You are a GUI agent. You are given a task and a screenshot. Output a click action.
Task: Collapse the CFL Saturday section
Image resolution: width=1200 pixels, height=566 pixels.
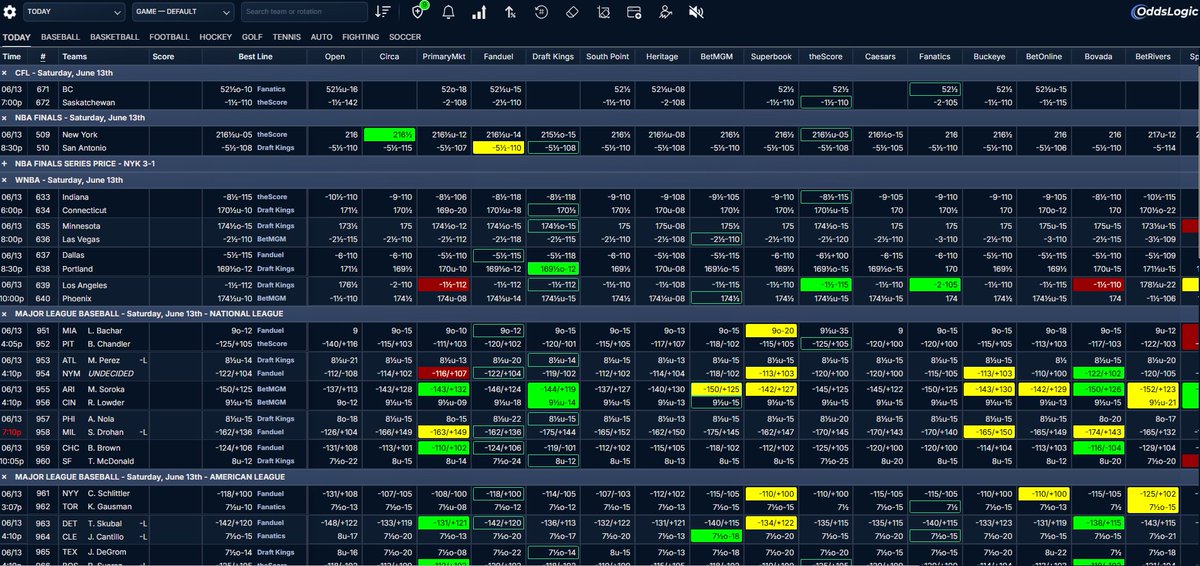(x=5, y=73)
